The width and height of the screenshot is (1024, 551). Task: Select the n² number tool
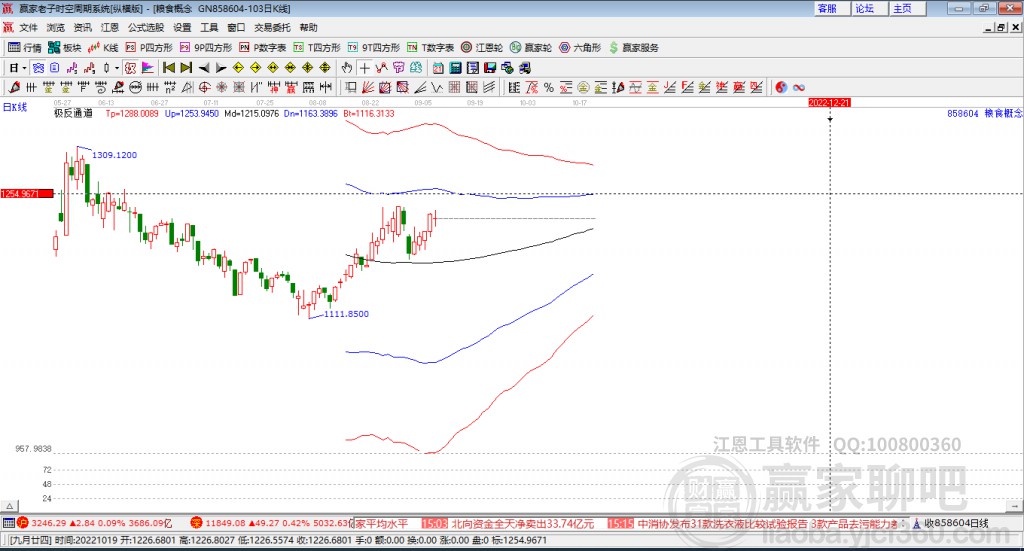point(170,87)
